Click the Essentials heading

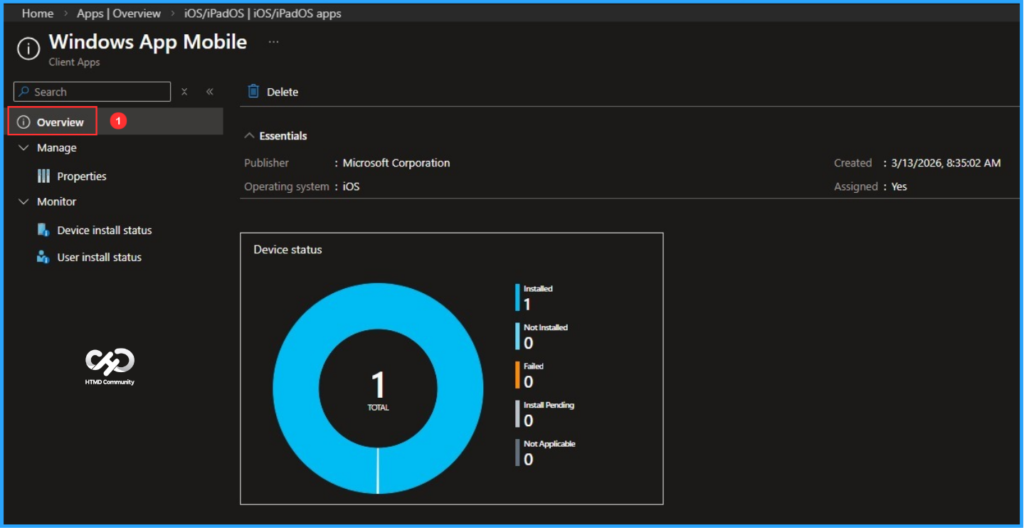click(283, 136)
